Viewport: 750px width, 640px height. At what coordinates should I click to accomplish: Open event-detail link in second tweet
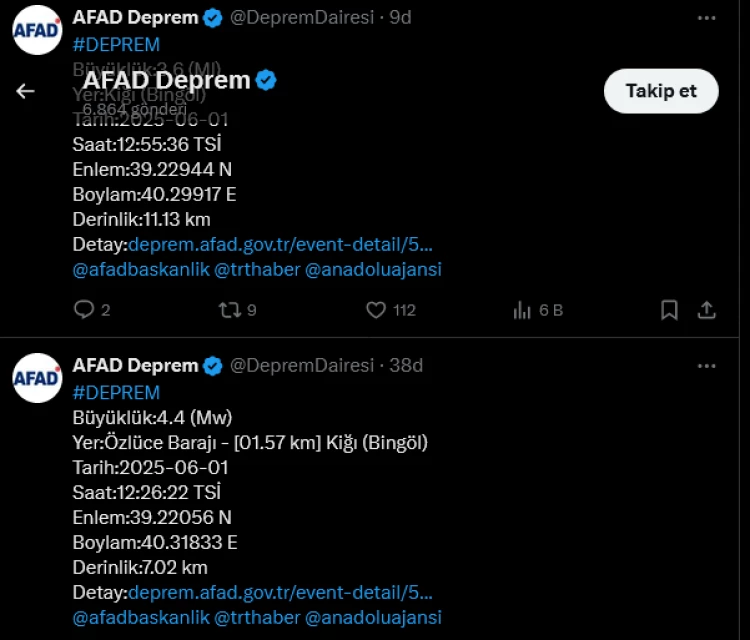point(280,592)
